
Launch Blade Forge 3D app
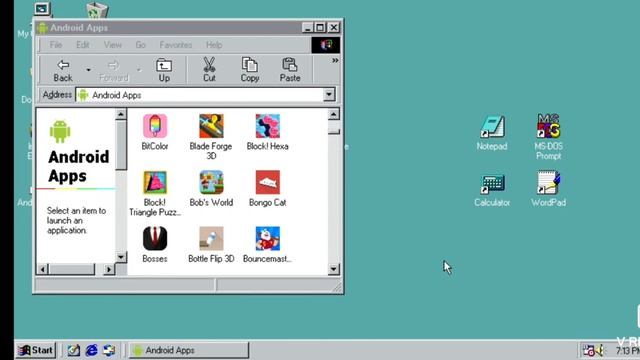pyautogui.click(x=211, y=126)
